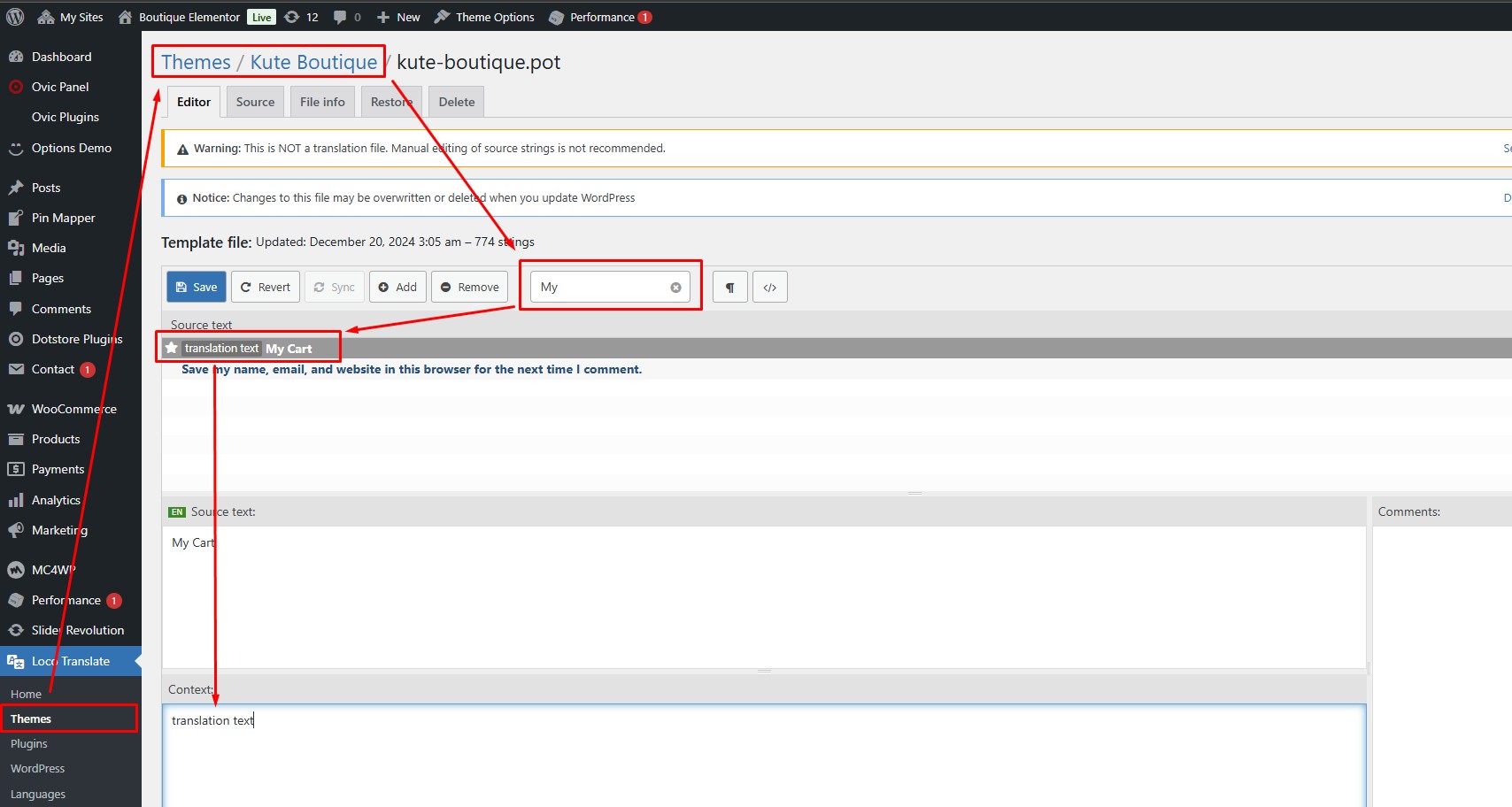This screenshot has width=1512, height=807.
Task: Click the Add string button
Action: click(397, 287)
